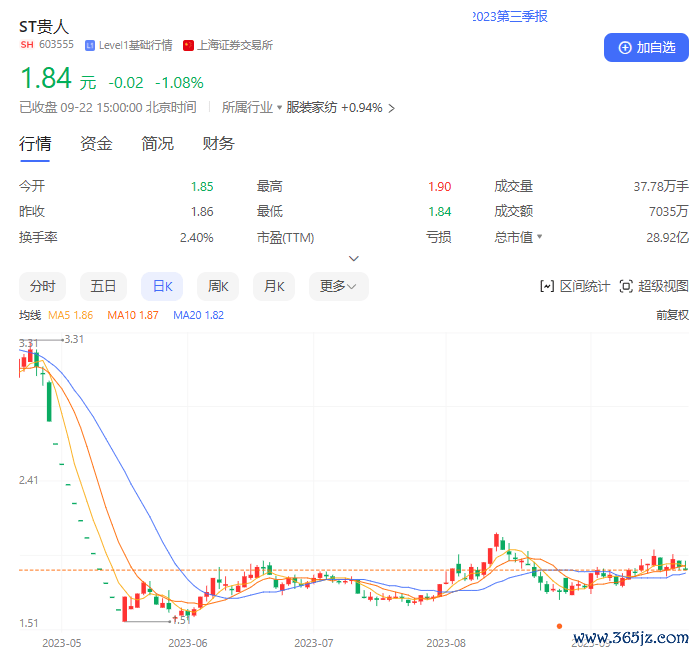The width and height of the screenshot is (696, 653).
Task: Switch to the 行情 tab
Action: coord(35,143)
